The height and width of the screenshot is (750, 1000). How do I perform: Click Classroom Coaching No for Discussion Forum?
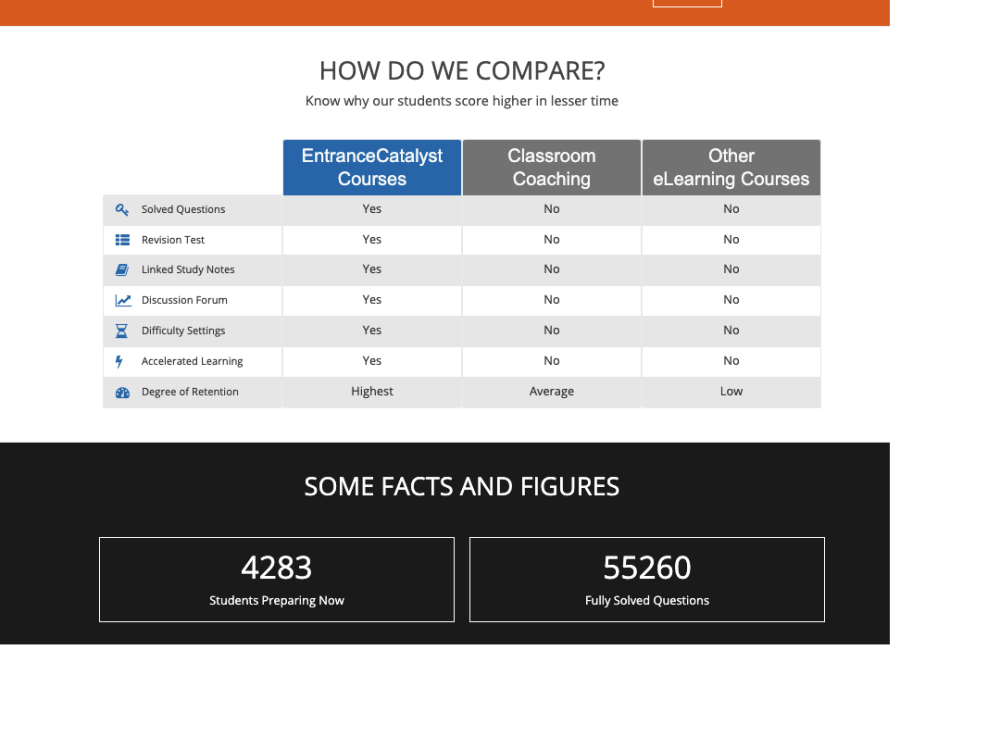coord(552,300)
